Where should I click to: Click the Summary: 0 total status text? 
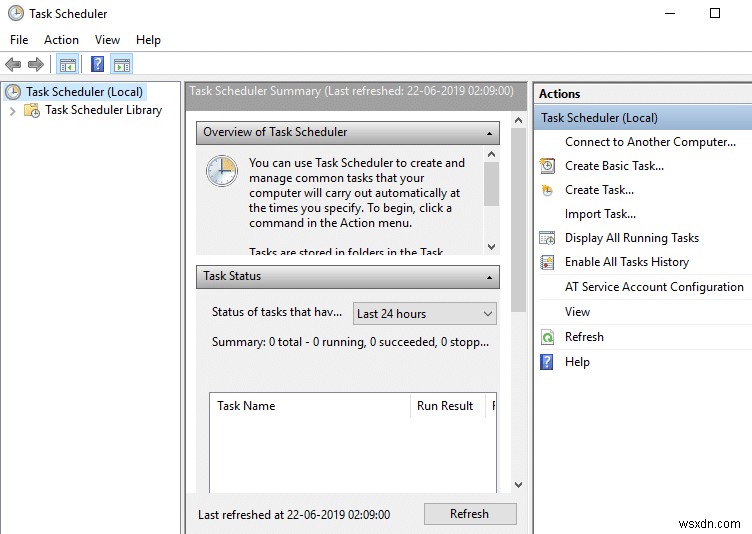point(350,342)
